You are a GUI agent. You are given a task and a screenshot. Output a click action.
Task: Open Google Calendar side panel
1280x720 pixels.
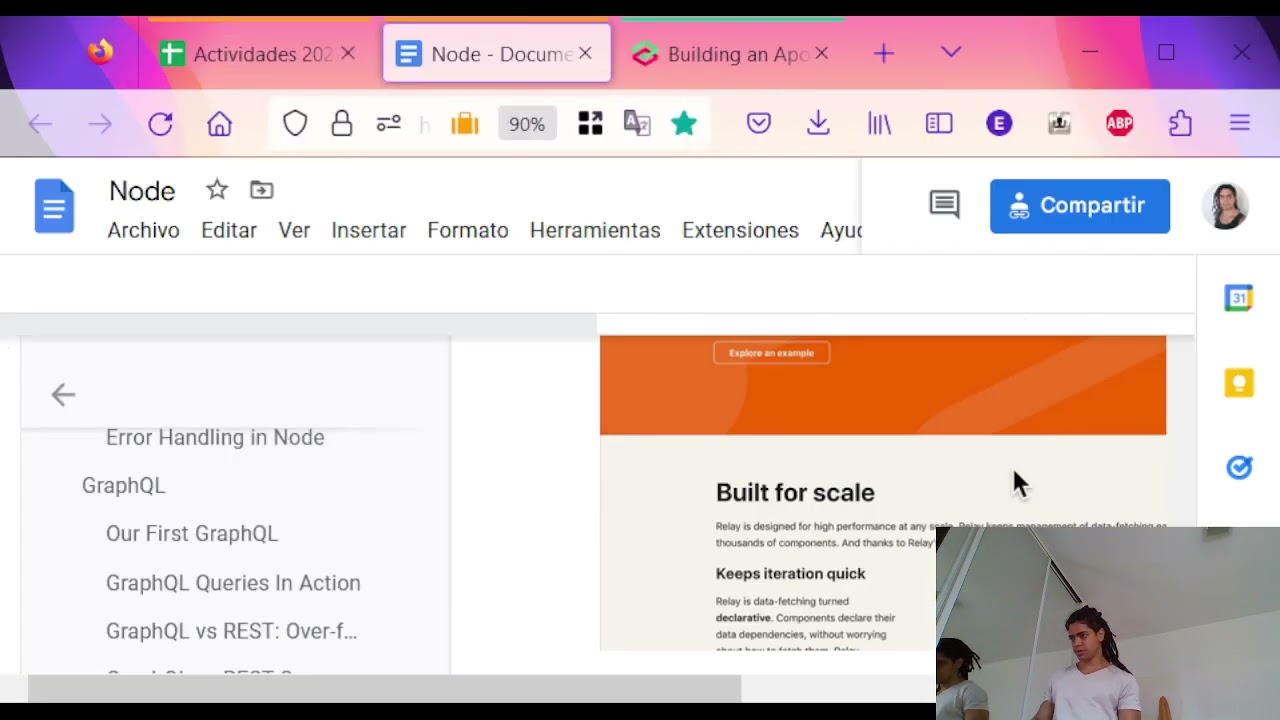click(1239, 298)
